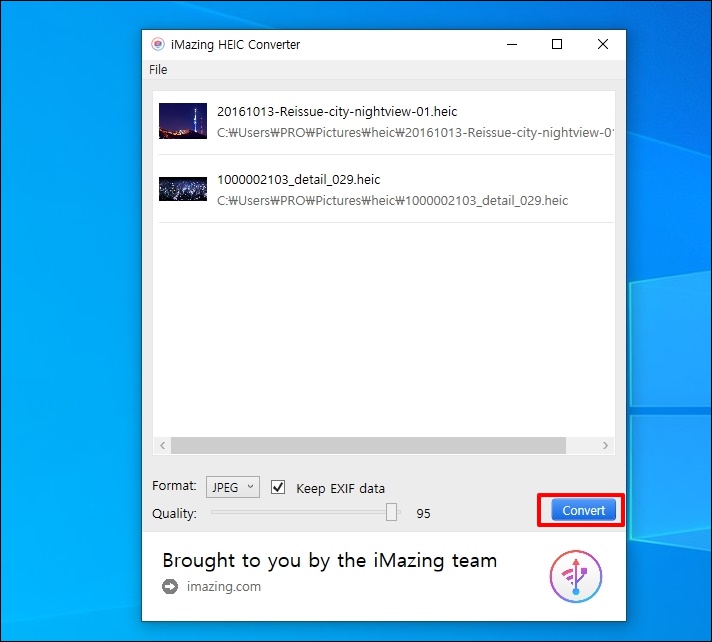The height and width of the screenshot is (642, 712).
Task: Click the Quality slider handle
Action: [x=391, y=512]
